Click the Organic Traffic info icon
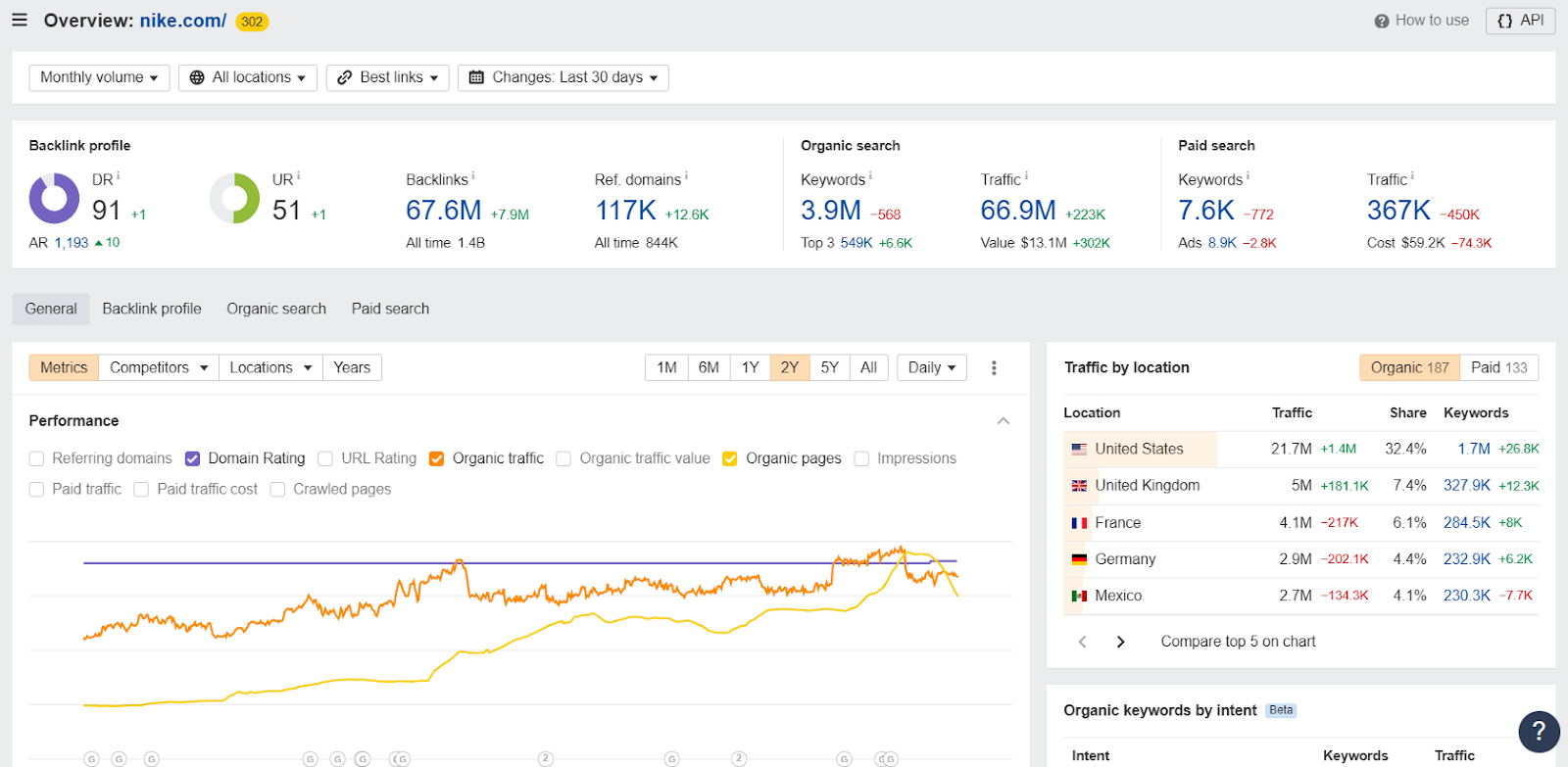Screen dimensions: 1568x767 tap(1026, 176)
